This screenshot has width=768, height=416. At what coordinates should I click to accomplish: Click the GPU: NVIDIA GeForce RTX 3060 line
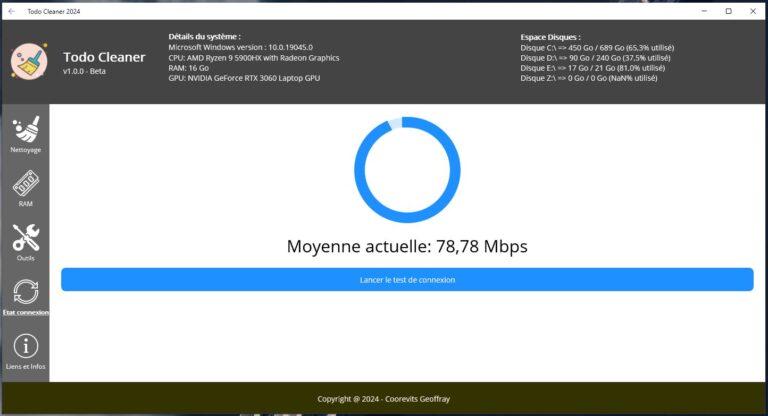click(x=244, y=78)
